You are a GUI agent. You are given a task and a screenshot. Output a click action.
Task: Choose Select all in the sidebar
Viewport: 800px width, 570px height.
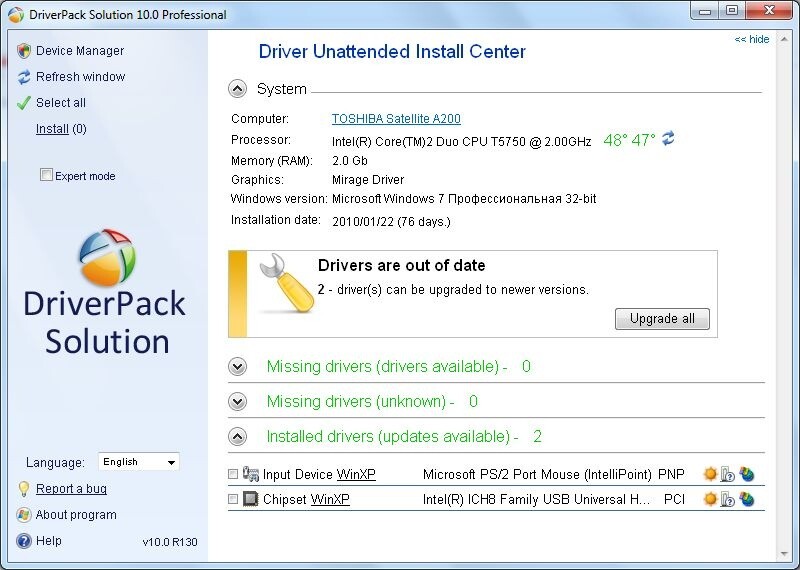61,103
